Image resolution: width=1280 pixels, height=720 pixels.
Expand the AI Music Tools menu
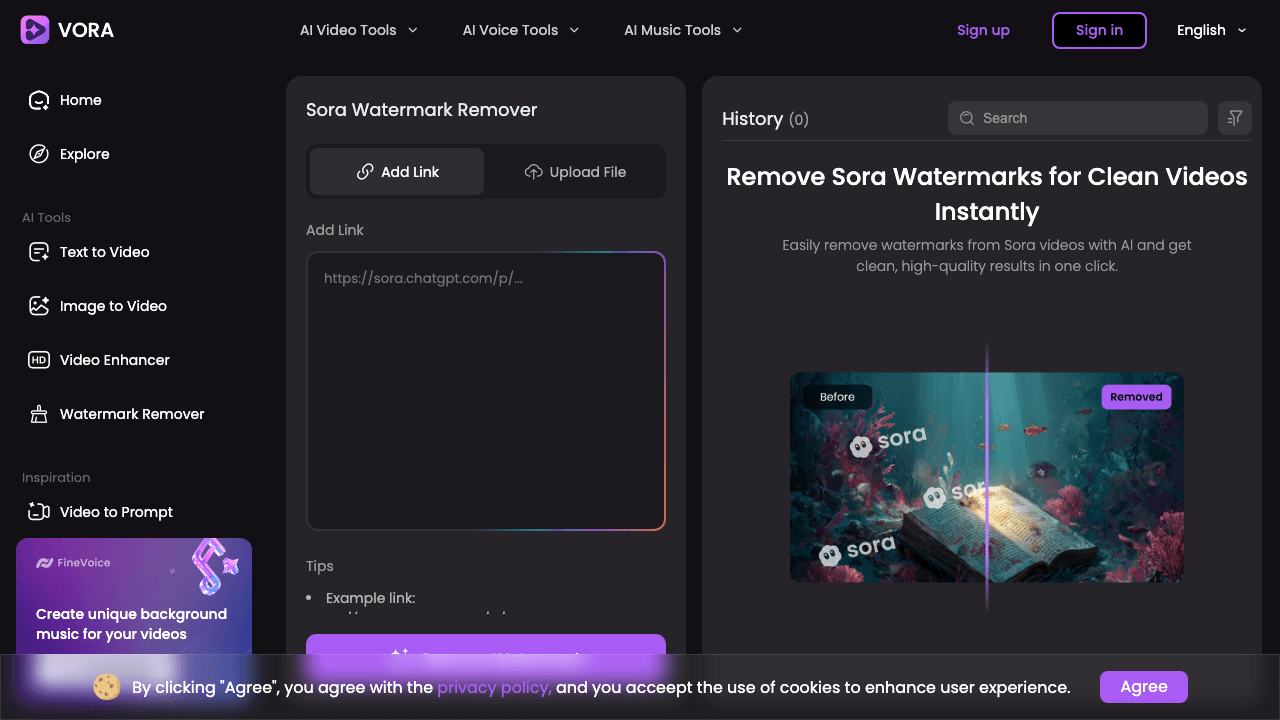[x=682, y=30]
